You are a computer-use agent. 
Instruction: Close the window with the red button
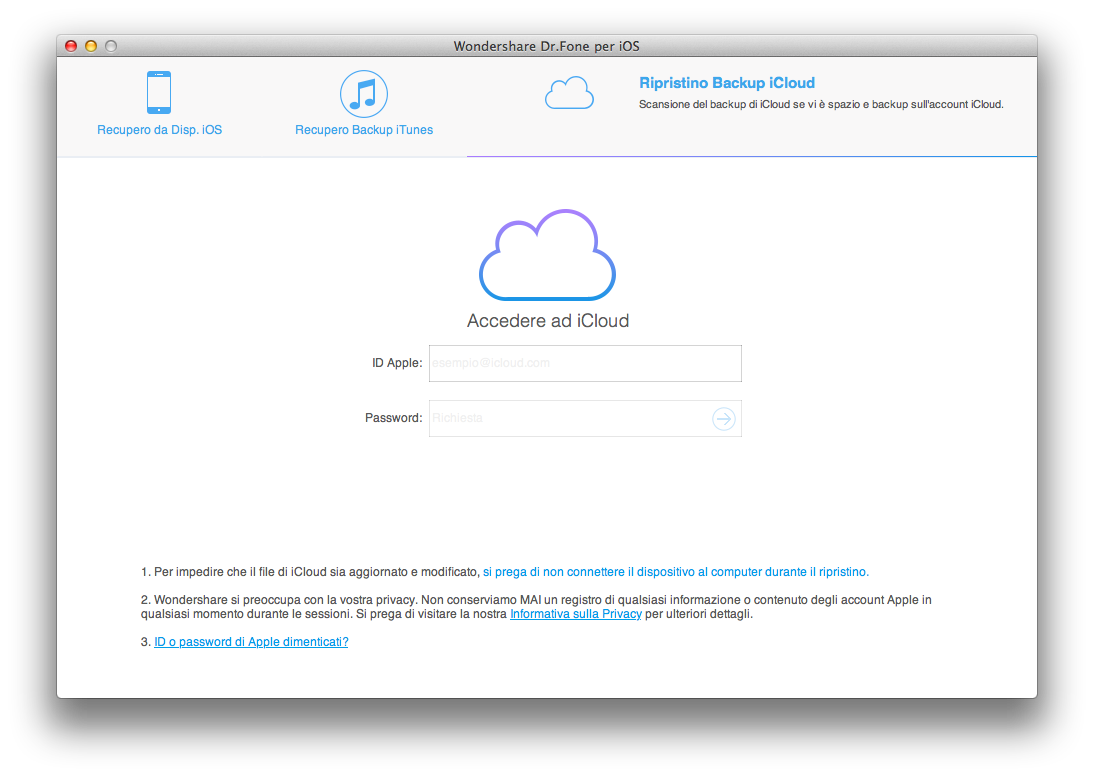pos(71,46)
